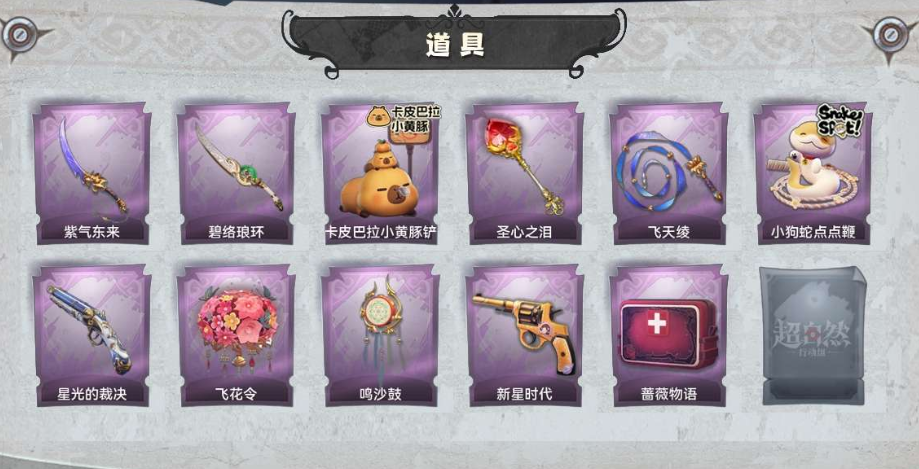
Task: Pick the 星光的裁决 shotgun item
Action: 91,335
